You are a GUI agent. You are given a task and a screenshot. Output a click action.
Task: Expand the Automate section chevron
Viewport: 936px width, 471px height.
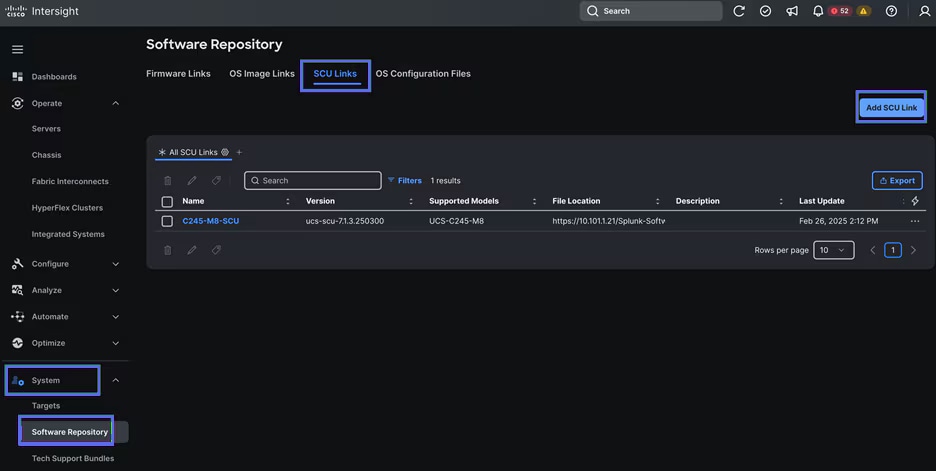pyautogui.click(x=116, y=316)
